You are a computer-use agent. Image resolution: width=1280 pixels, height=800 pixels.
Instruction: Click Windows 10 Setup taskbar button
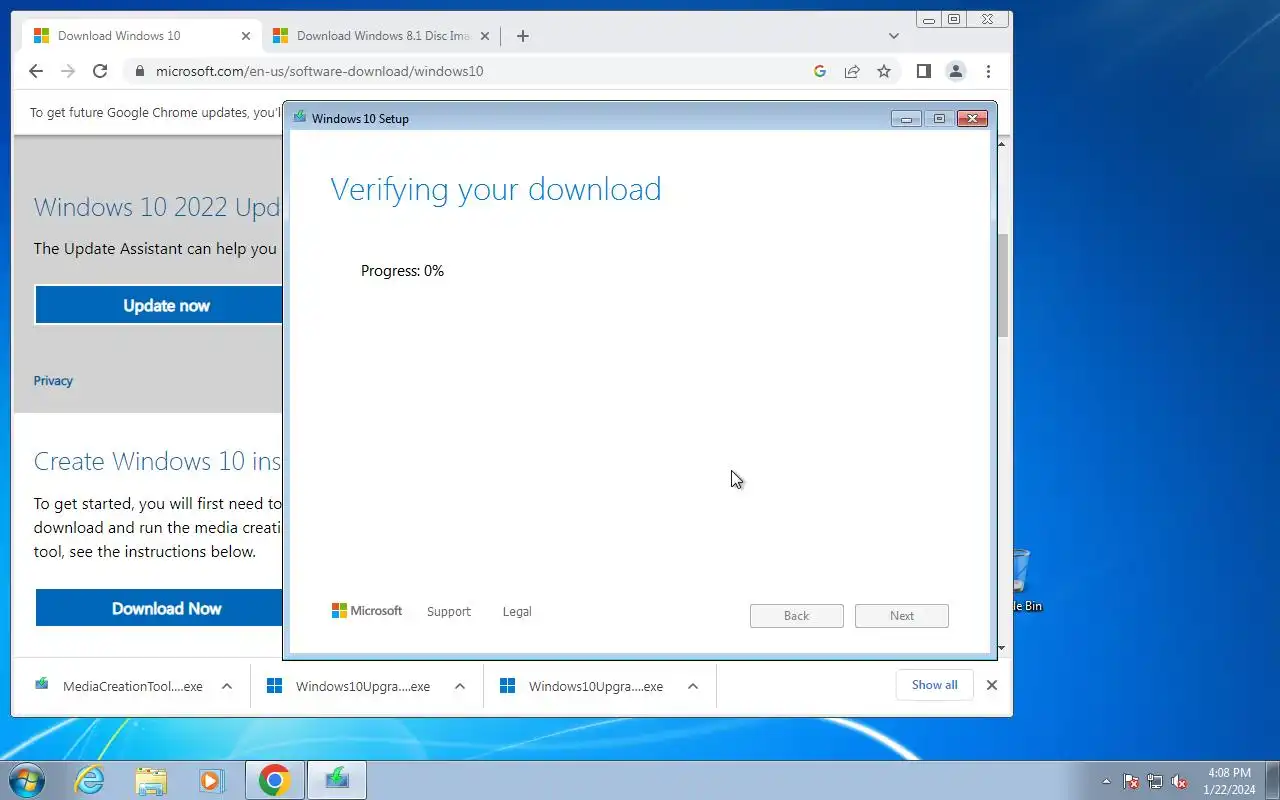(337, 780)
